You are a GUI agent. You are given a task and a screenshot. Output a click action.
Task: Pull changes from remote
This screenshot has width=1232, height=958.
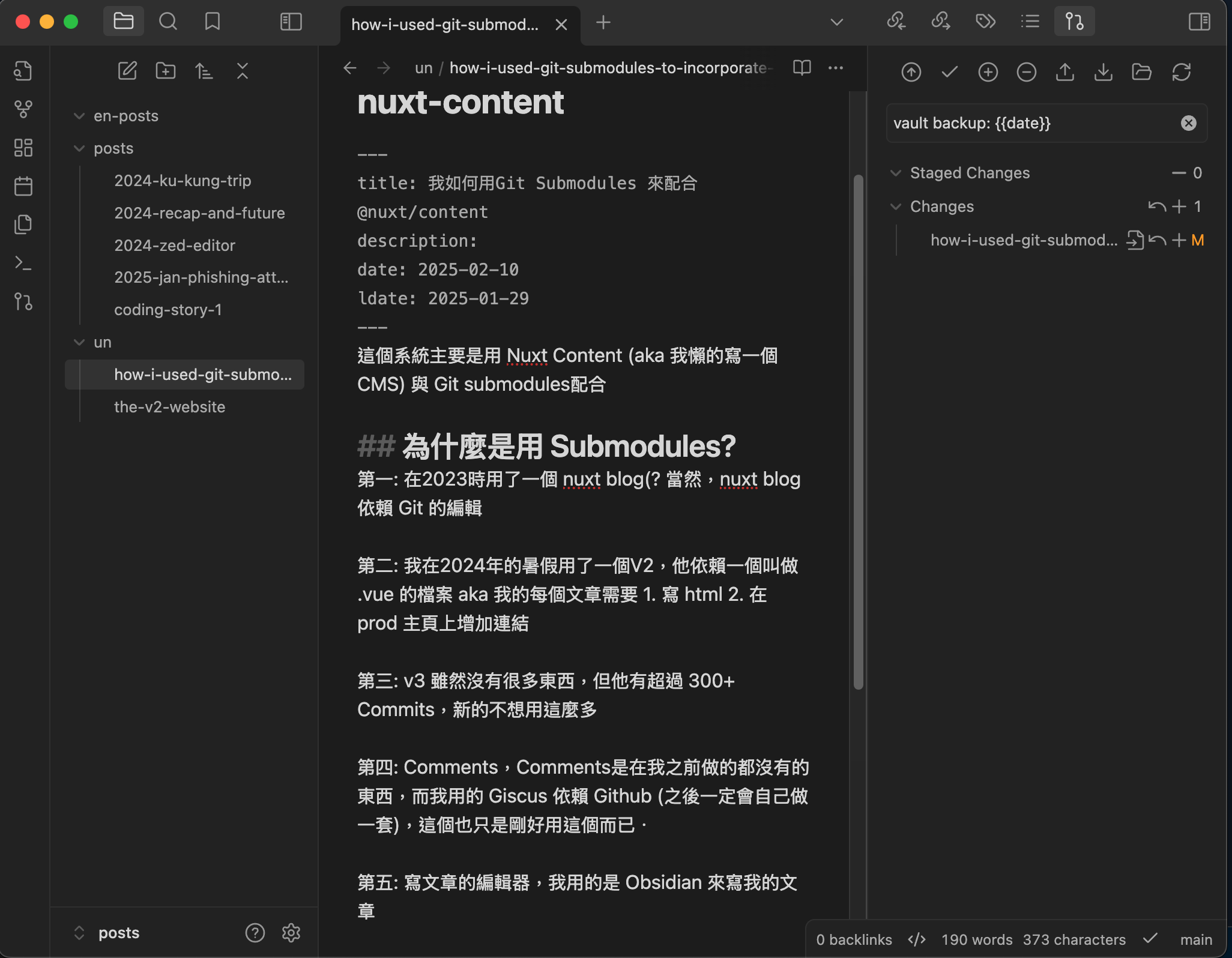pyautogui.click(x=1103, y=72)
